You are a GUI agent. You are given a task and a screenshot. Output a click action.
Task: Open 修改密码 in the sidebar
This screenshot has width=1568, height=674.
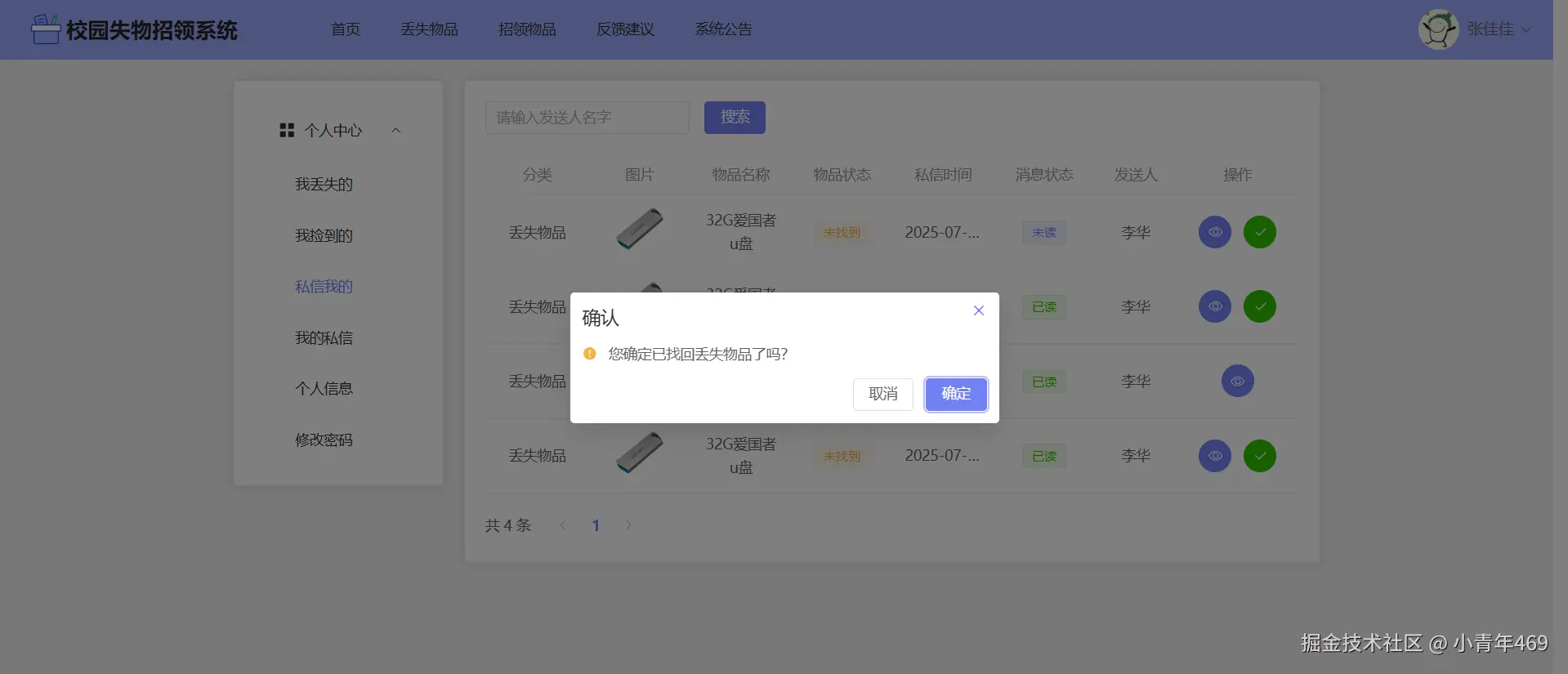pyautogui.click(x=324, y=440)
